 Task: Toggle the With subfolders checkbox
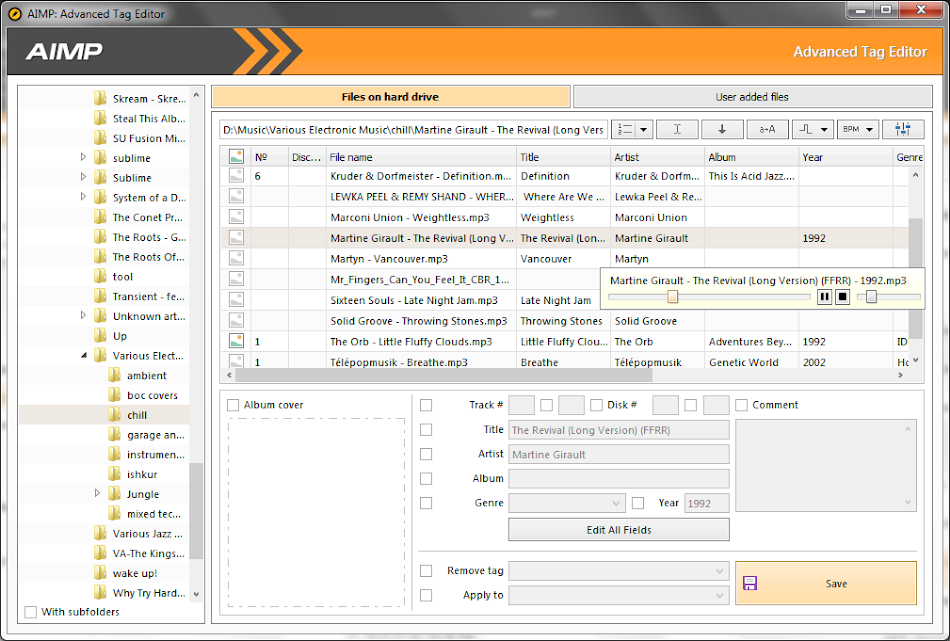coord(31,612)
